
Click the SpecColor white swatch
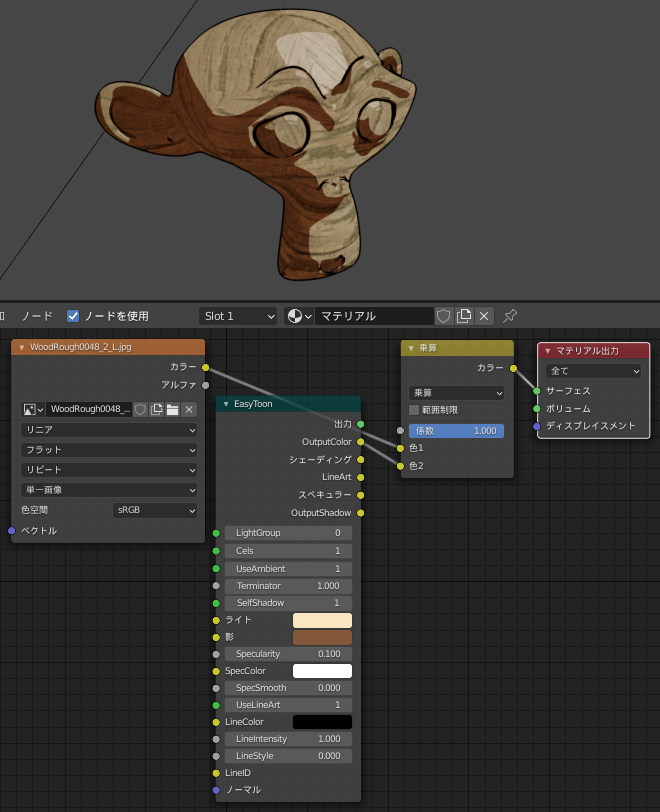322,671
